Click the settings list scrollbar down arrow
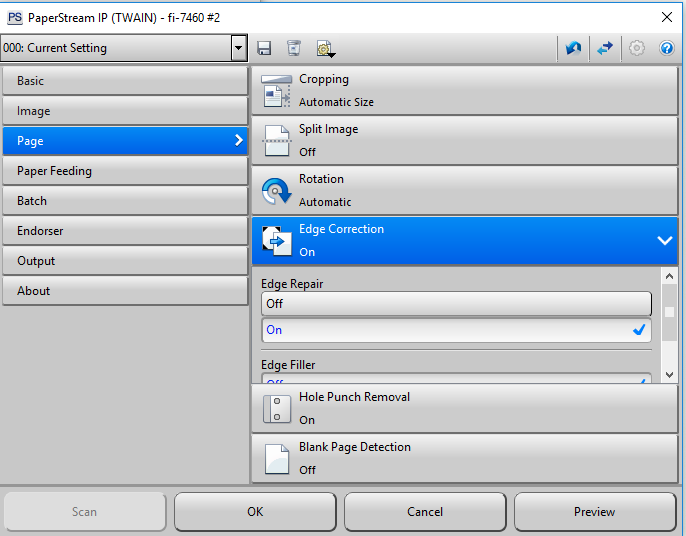The height and width of the screenshot is (536, 686). point(669,375)
